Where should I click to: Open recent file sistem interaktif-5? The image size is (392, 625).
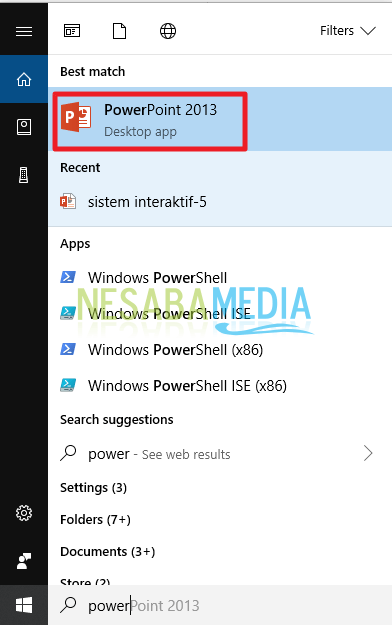[220, 202]
